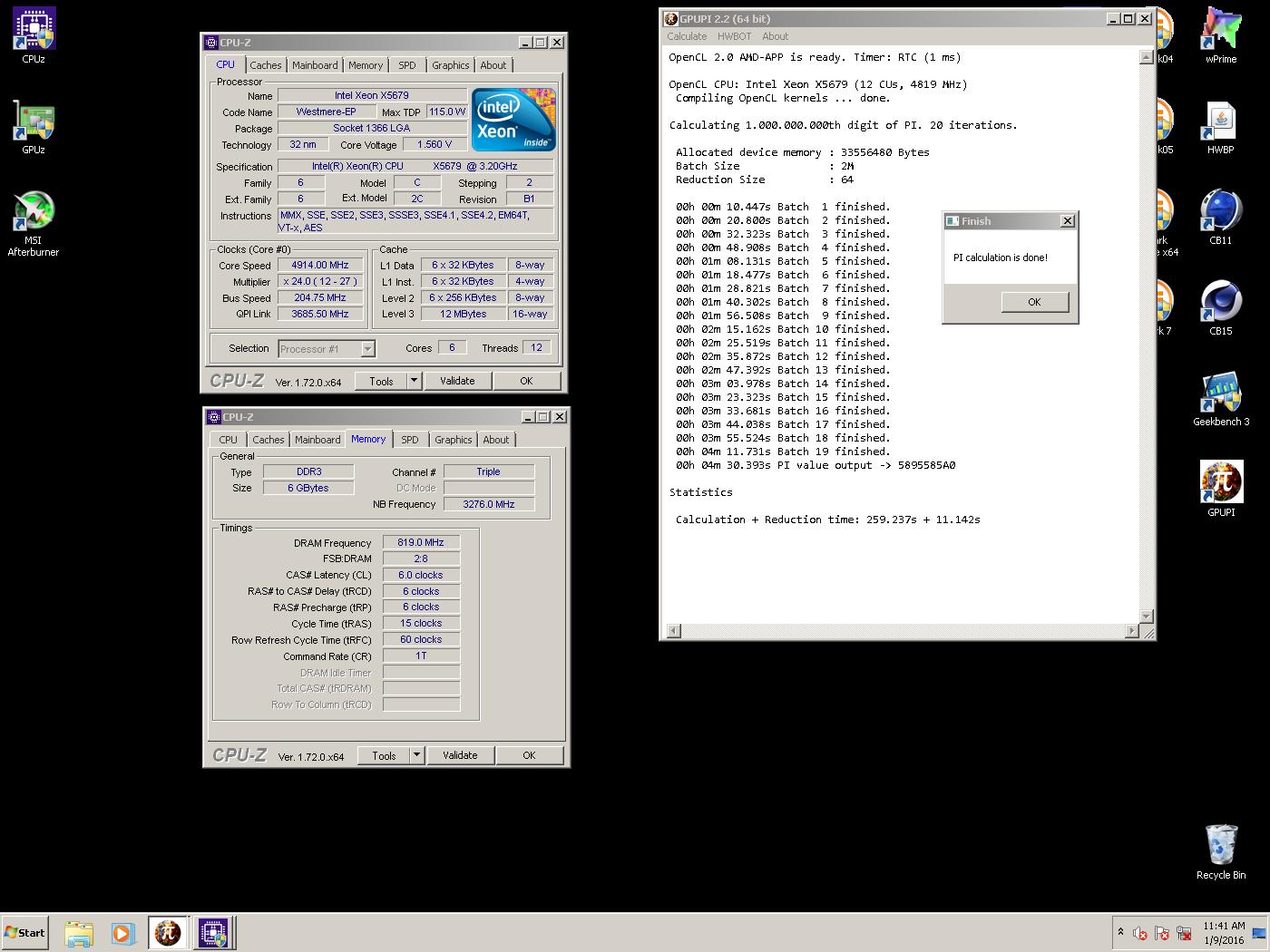Click the PI value output line in GPUPI
This screenshot has height=952, width=1270.
pos(816,465)
